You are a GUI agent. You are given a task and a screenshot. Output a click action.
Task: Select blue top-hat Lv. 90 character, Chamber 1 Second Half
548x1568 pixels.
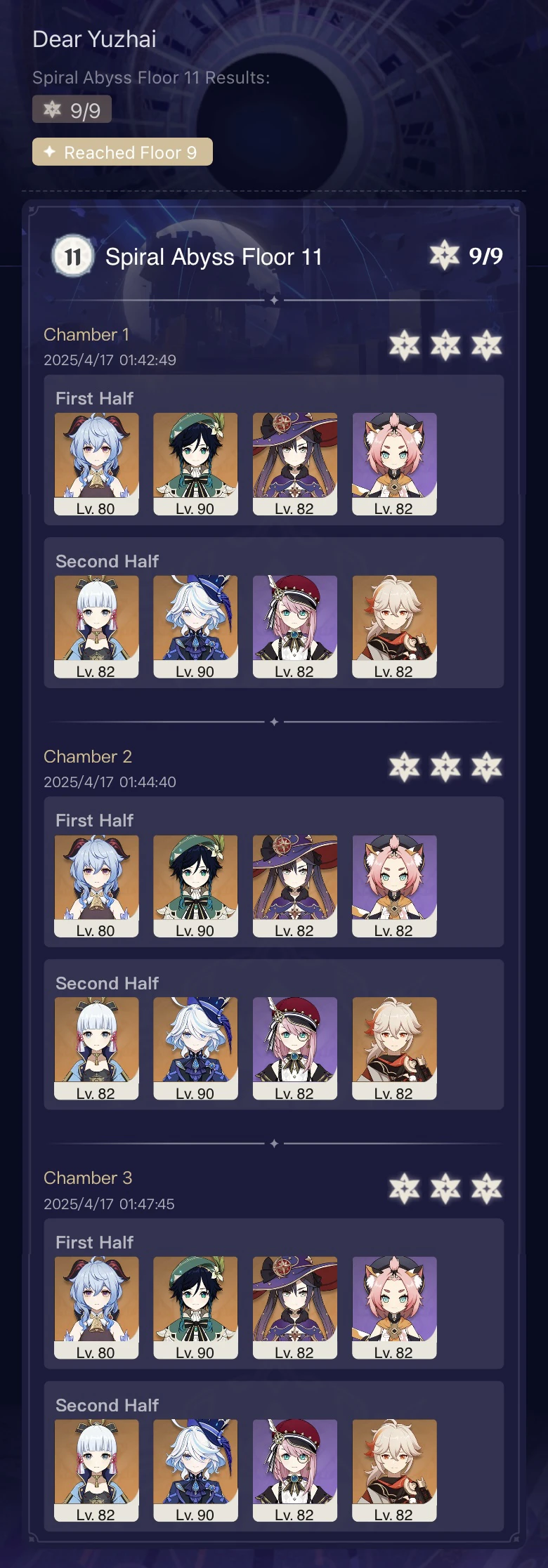click(195, 627)
